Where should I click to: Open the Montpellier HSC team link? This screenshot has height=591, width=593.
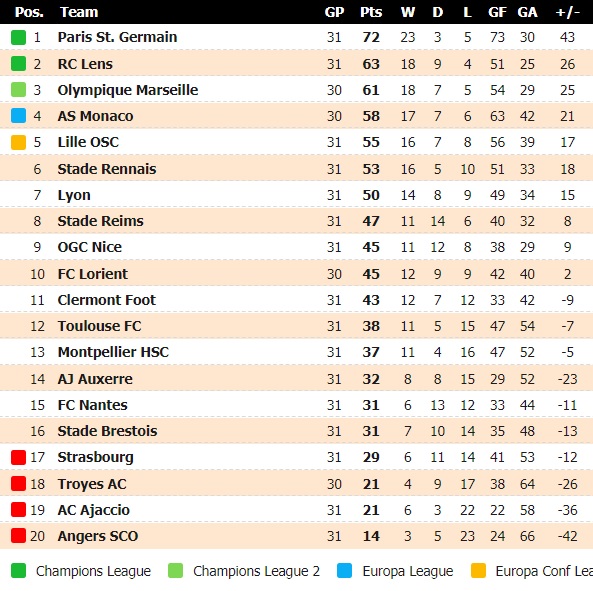click(113, 352)
